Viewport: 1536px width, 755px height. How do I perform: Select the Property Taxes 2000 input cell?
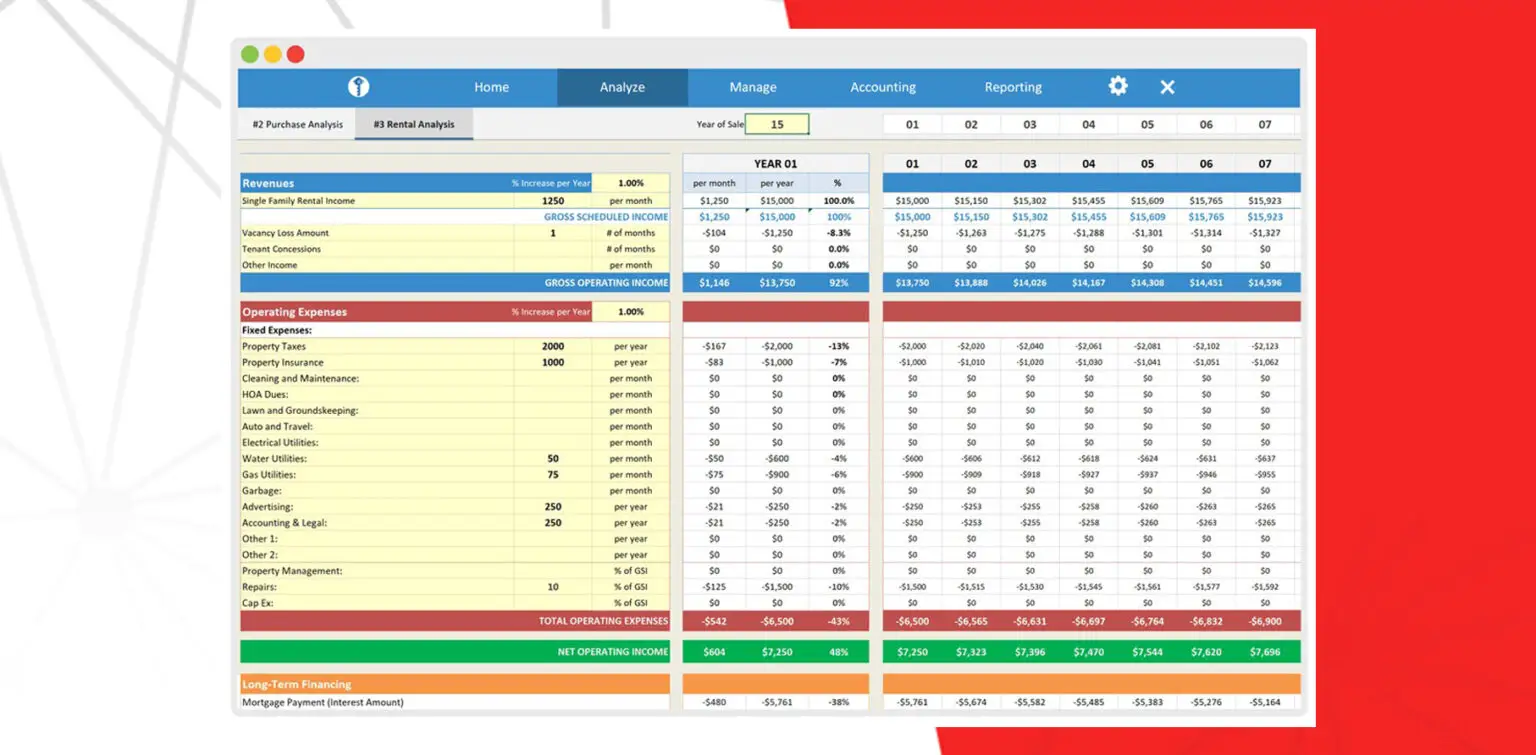(553, 346)
